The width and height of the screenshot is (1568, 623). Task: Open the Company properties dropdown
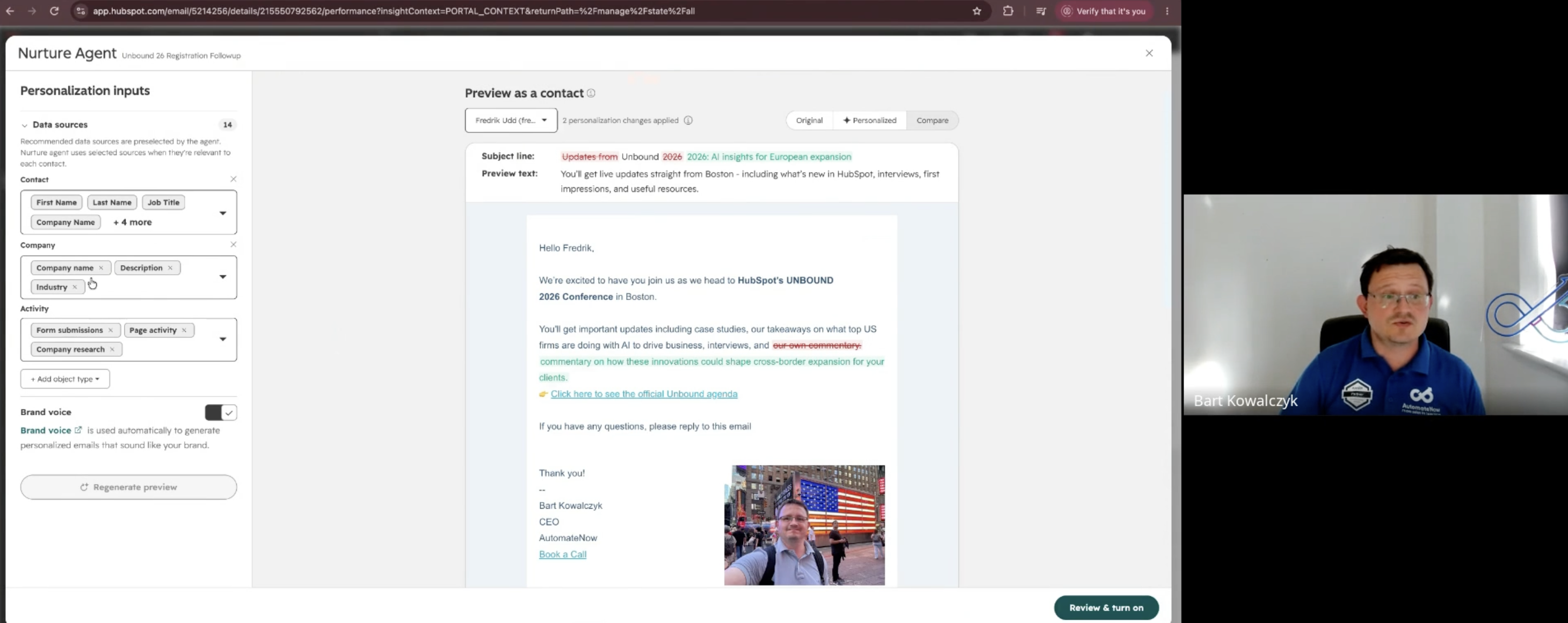(x=223, y=277)
